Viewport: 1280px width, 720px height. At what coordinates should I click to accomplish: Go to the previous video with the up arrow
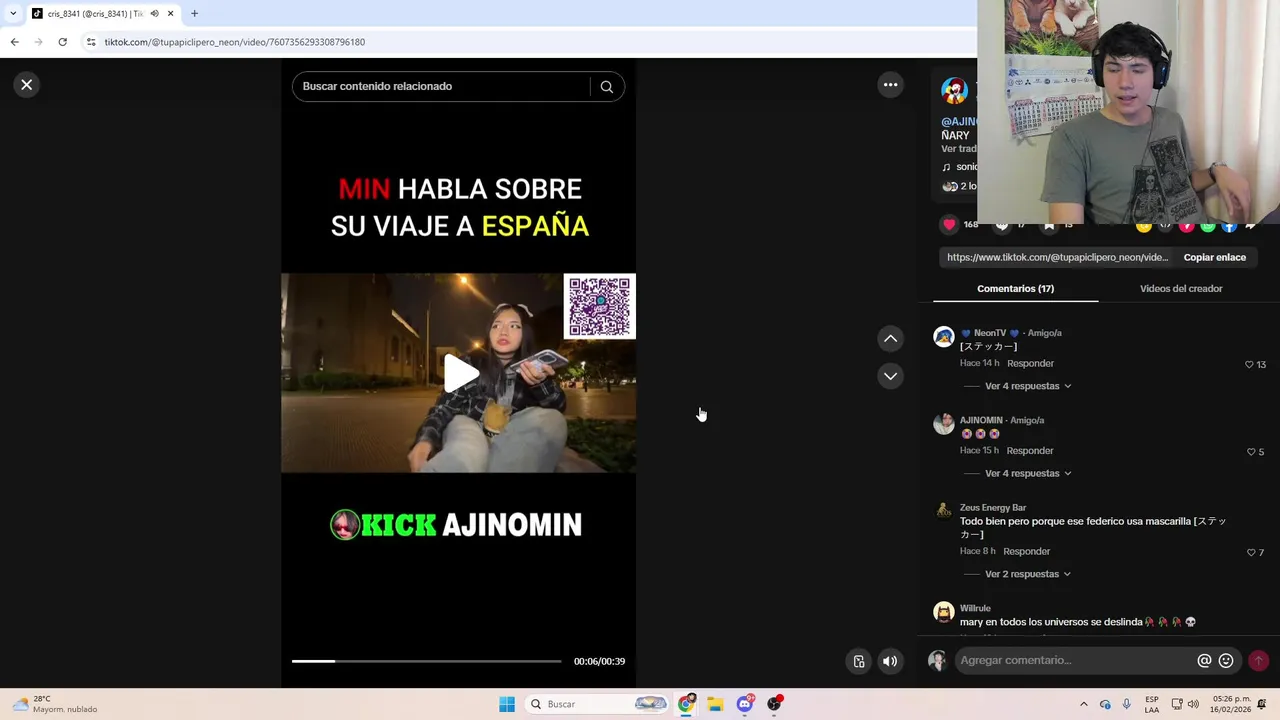click(x=890, y=339)
